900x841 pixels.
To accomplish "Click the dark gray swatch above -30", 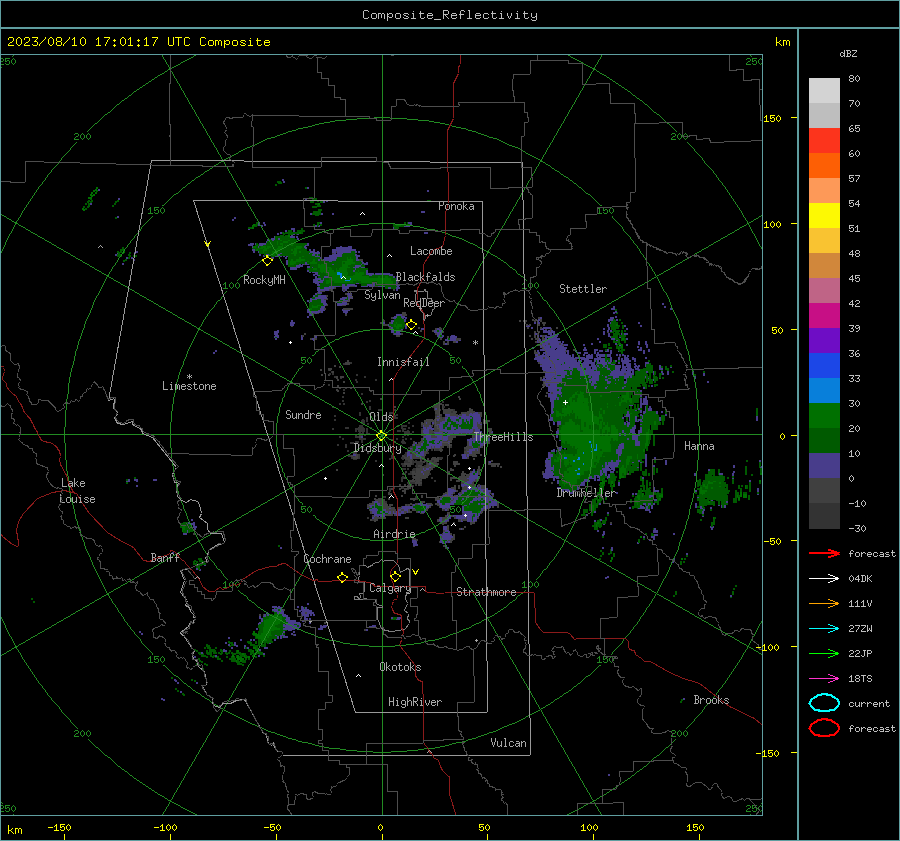I will 824,516.
